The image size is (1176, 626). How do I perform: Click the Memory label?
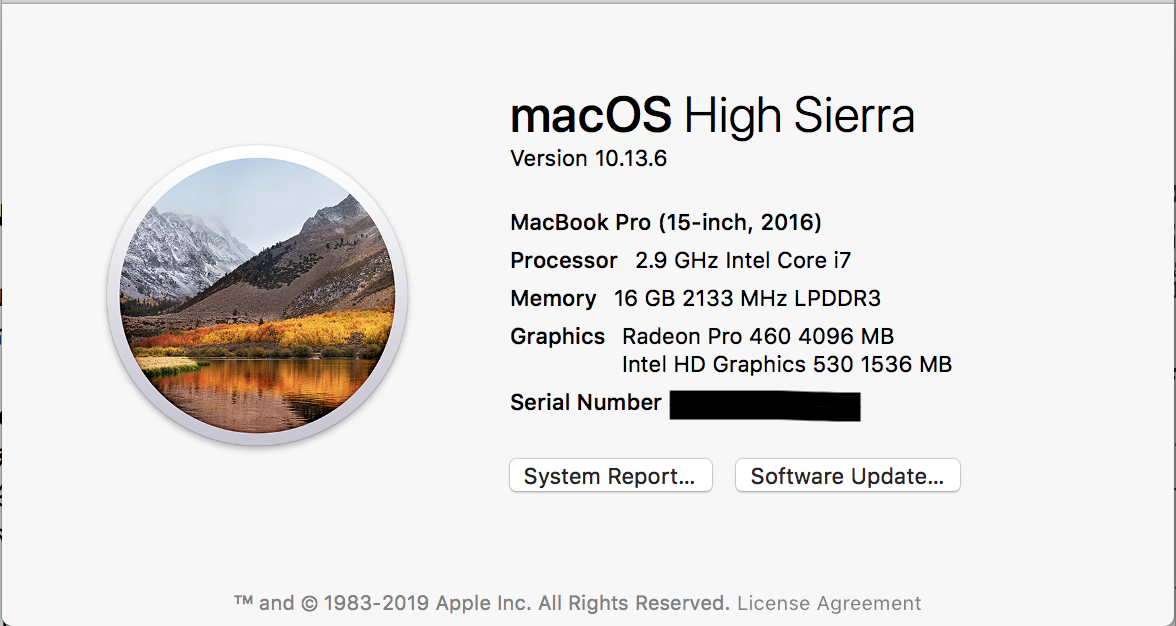click(553, 298)
